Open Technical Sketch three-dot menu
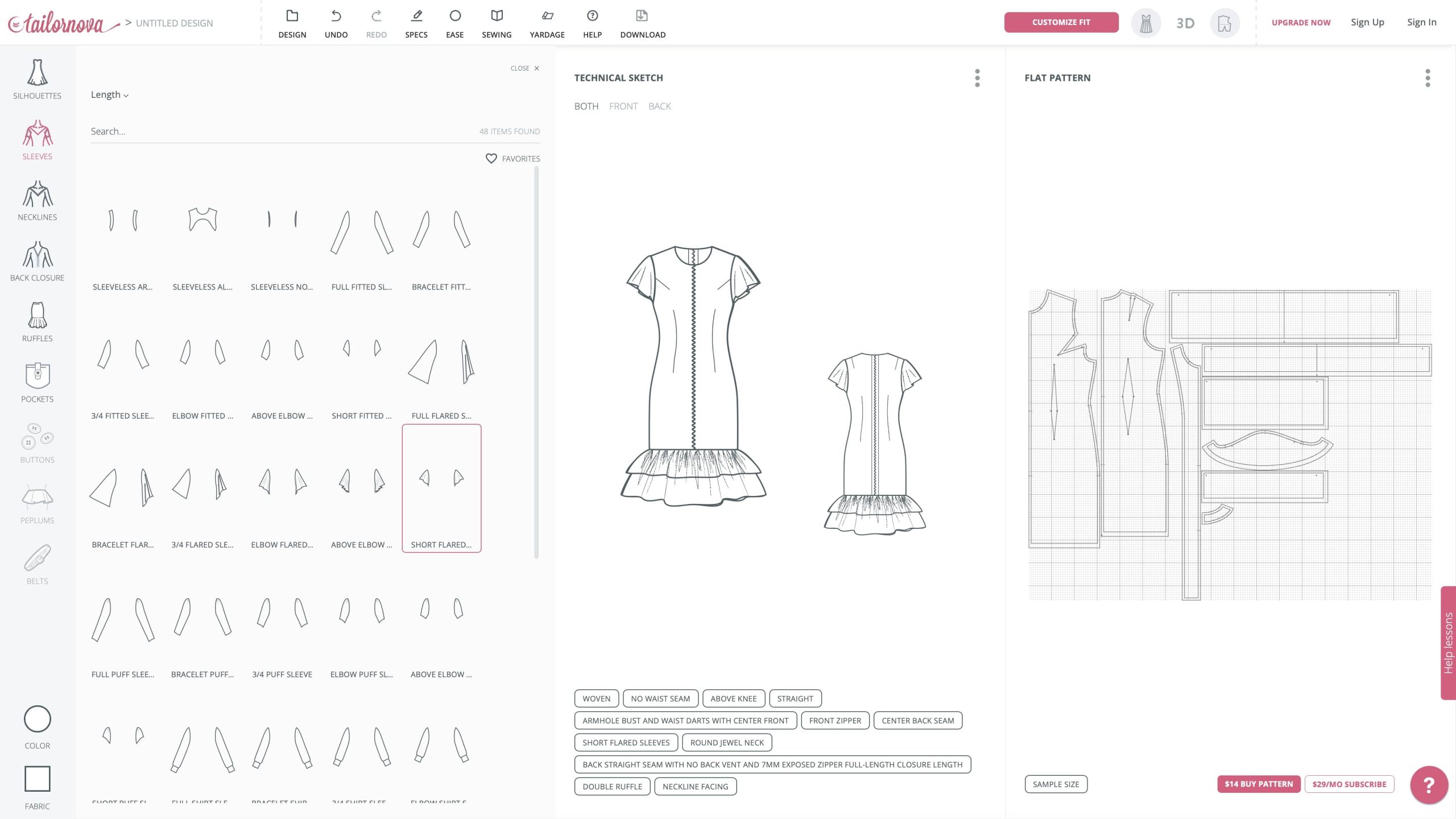The height and width of the screenshot is (819, 1456). click(977, 78)
